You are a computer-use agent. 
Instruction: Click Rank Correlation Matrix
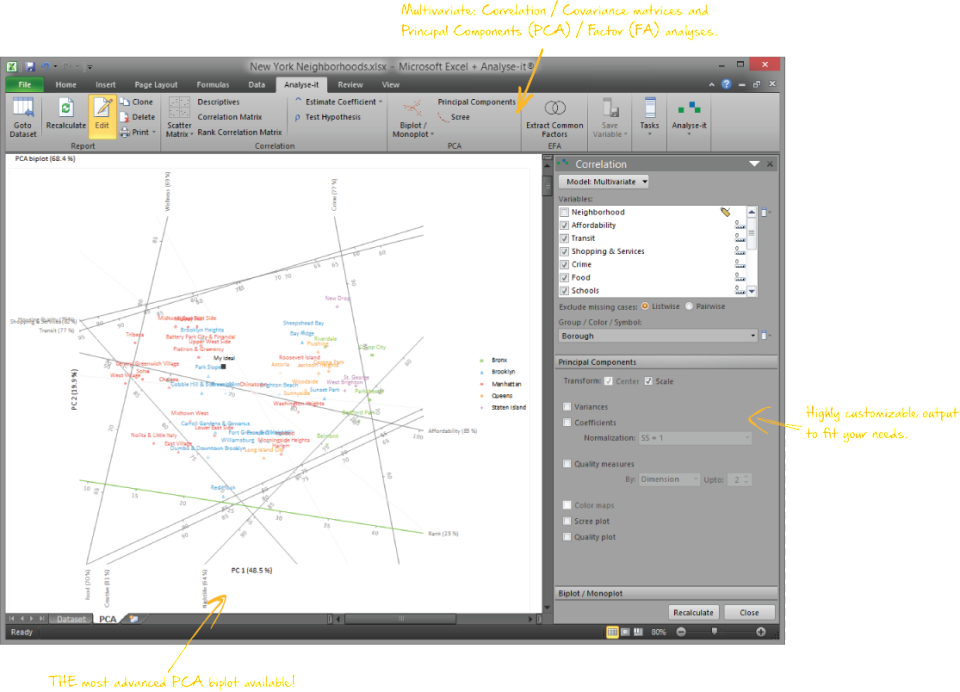point(239,132)
